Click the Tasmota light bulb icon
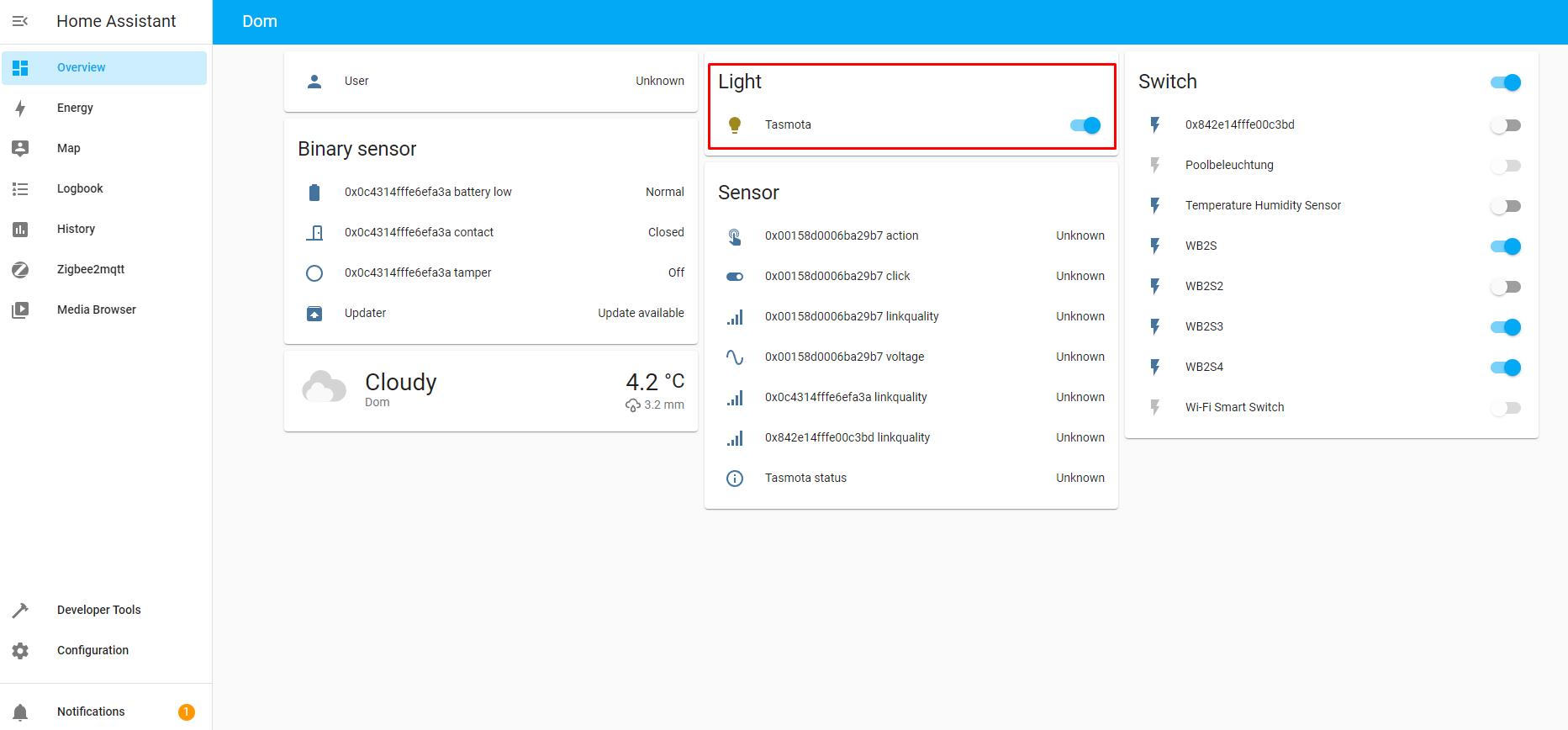 735,125
